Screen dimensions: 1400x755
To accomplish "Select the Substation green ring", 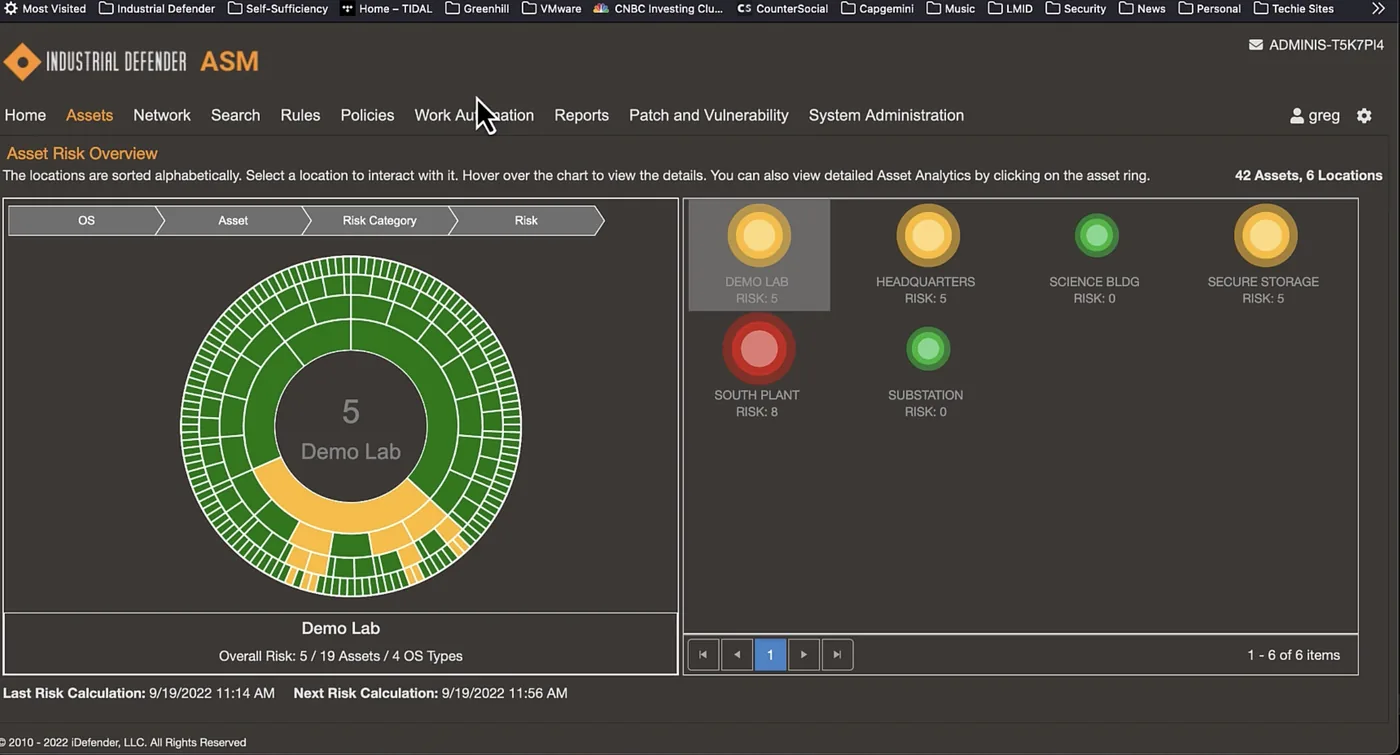I will [928, 349].
